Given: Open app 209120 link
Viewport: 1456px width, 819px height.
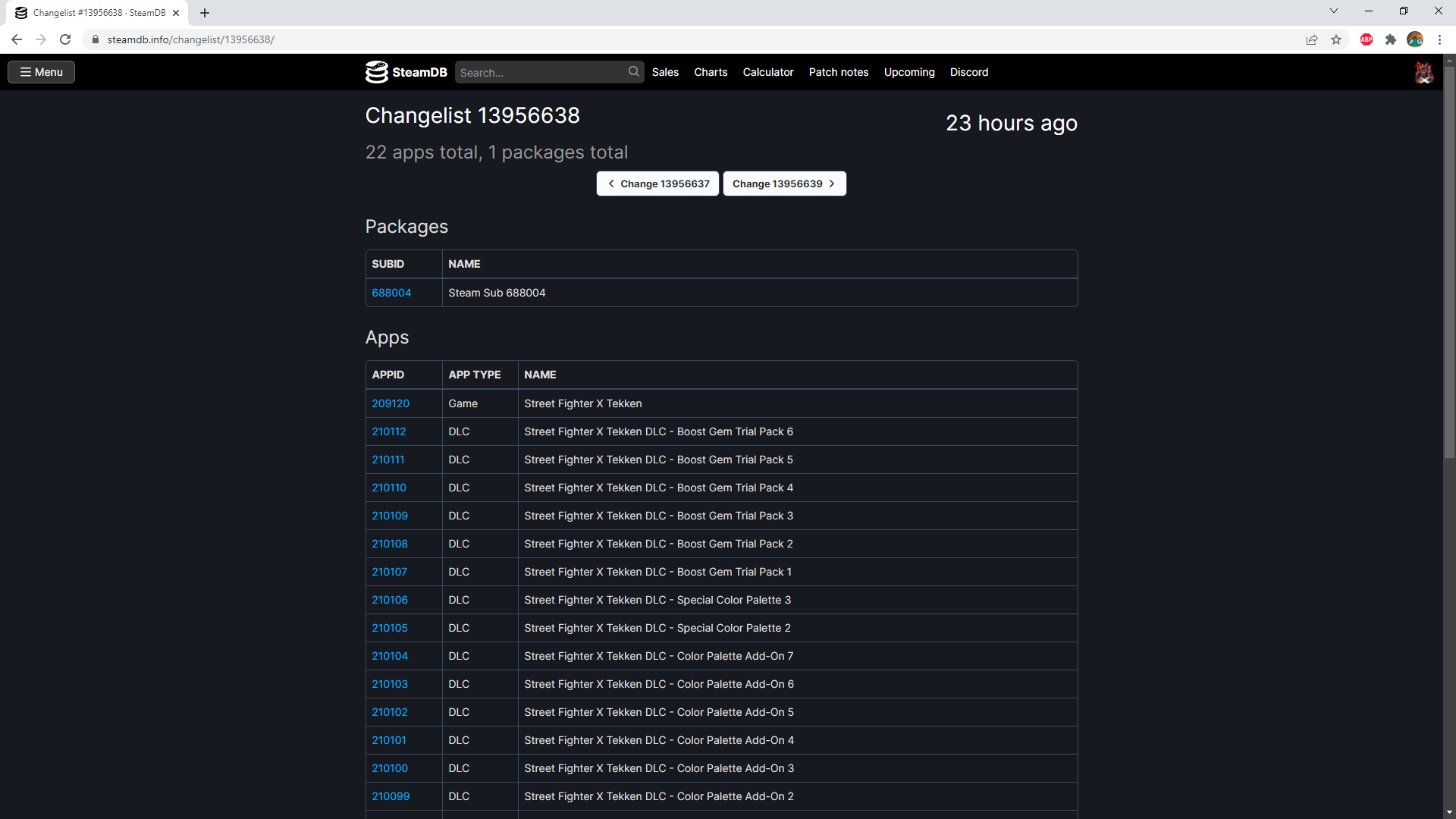Looking at the screenshot, I should click(x=391, y=403).
